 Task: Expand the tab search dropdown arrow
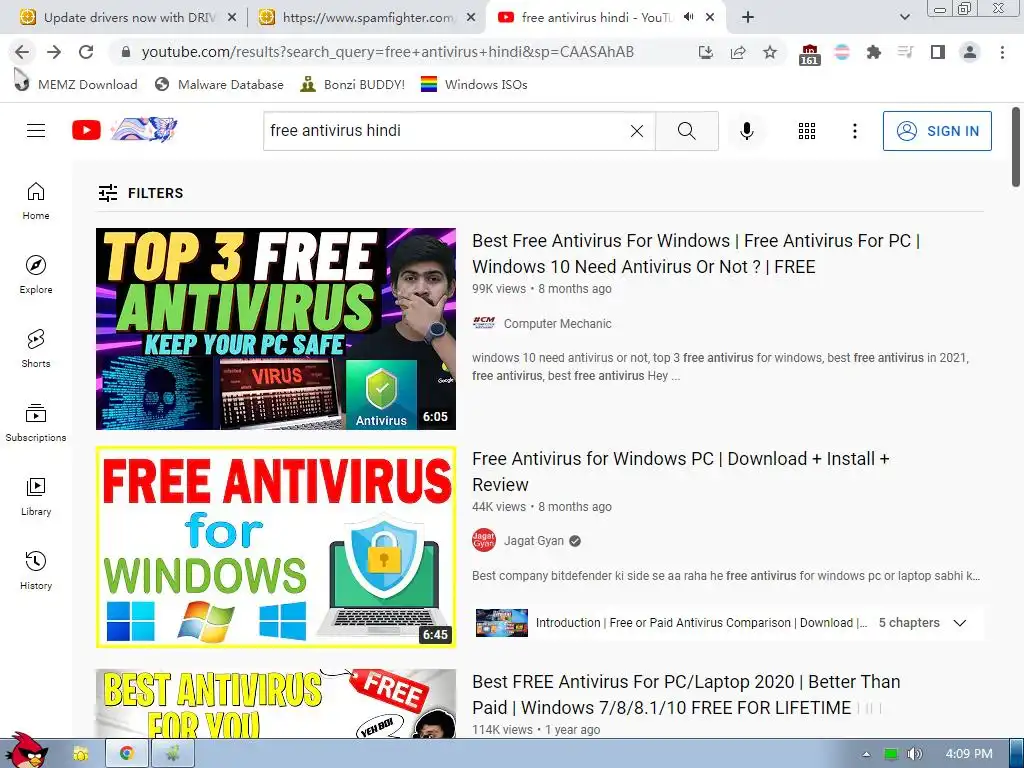pyautogui.click(x=904, y=18)
